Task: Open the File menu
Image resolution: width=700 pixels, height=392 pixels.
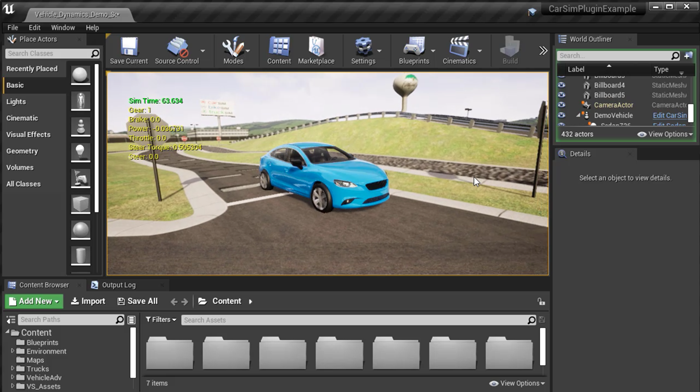Action: click(x=12, y=28)
